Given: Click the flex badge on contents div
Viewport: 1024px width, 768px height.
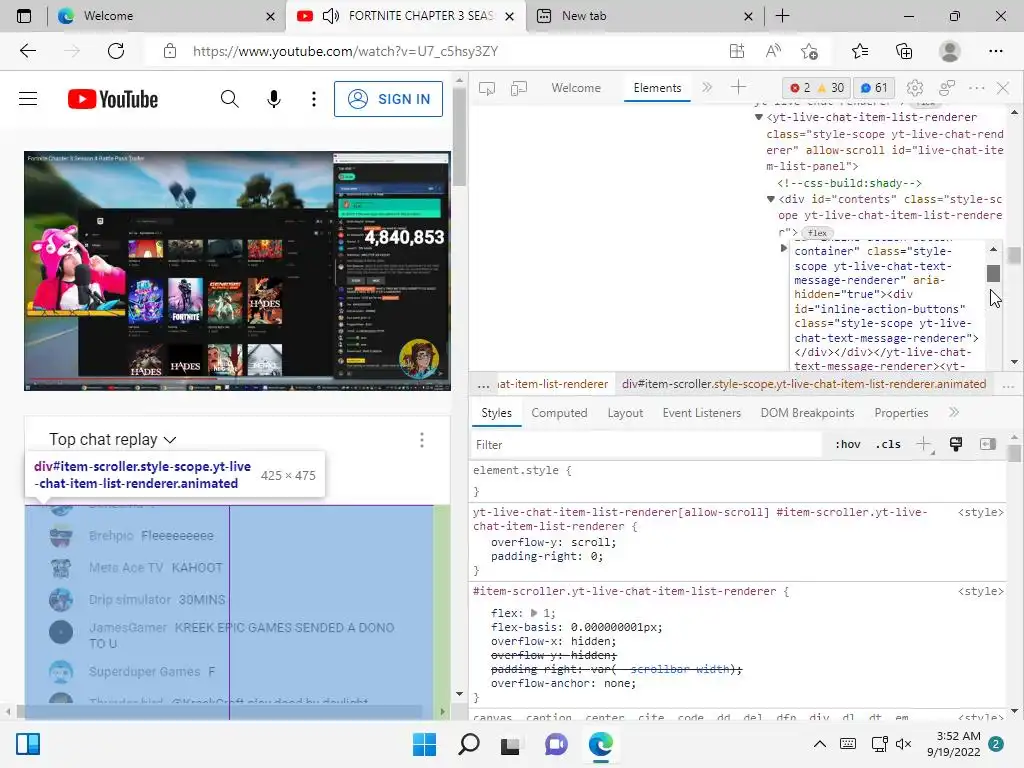Looking at the screenshot, I should click(x=817, y=232).
